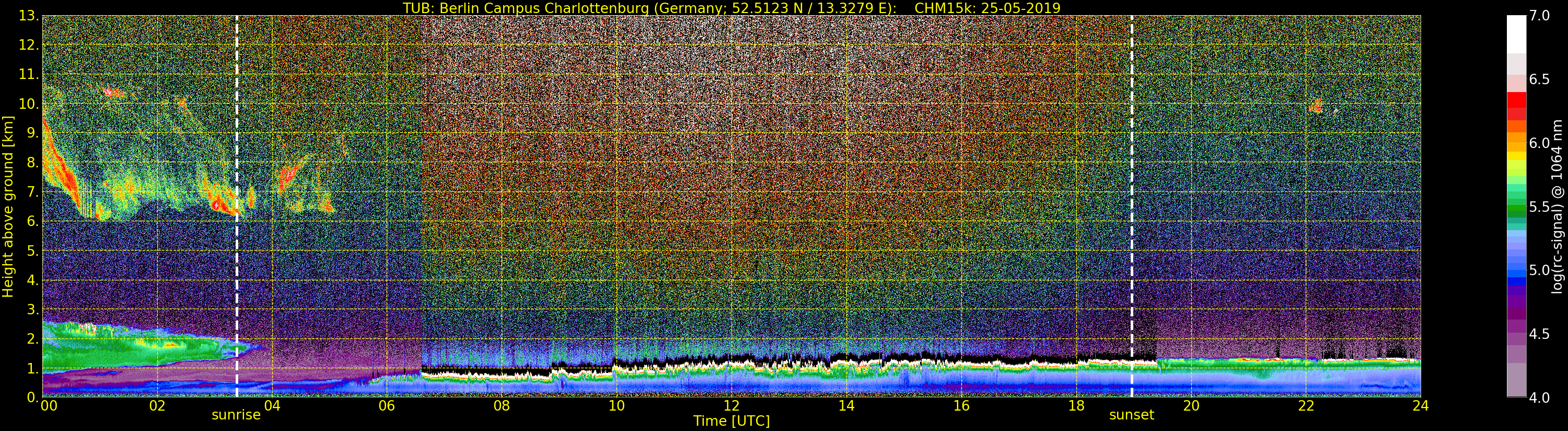Viewport: 1568px width, 431px height.
Task: Click the colorbar tick label '5.0'
Action: (x=1539, y=270)
